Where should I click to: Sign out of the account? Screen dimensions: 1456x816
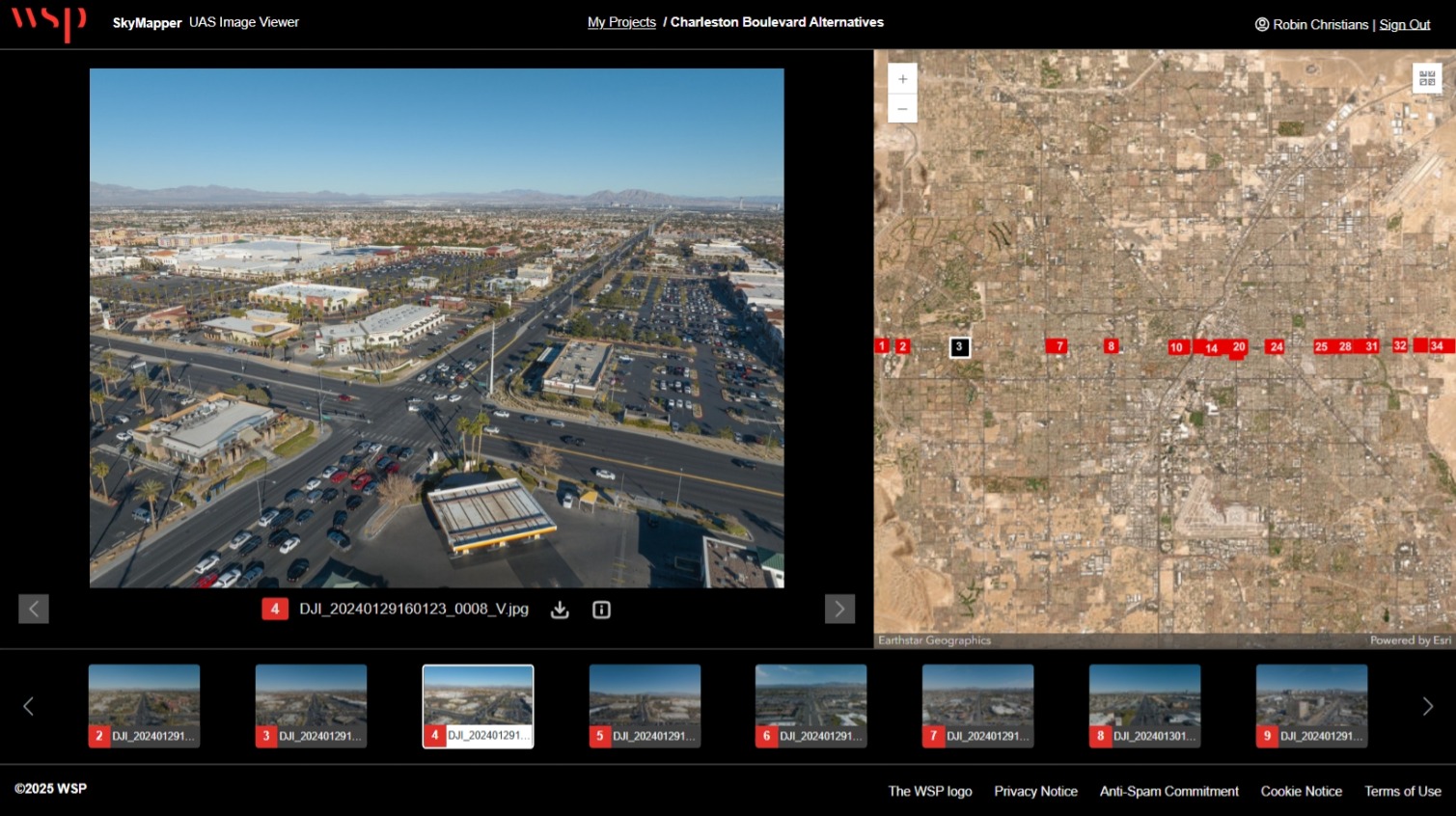1404,25
